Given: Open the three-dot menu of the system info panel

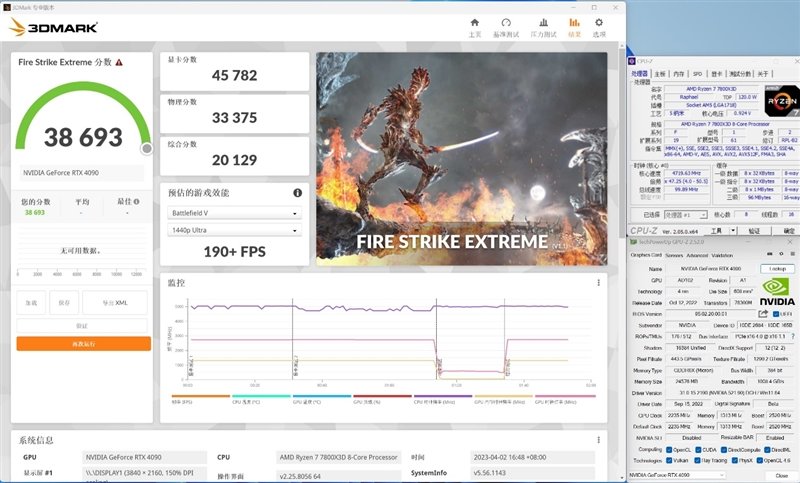Looking at the screenshot, I should [598, 440].
